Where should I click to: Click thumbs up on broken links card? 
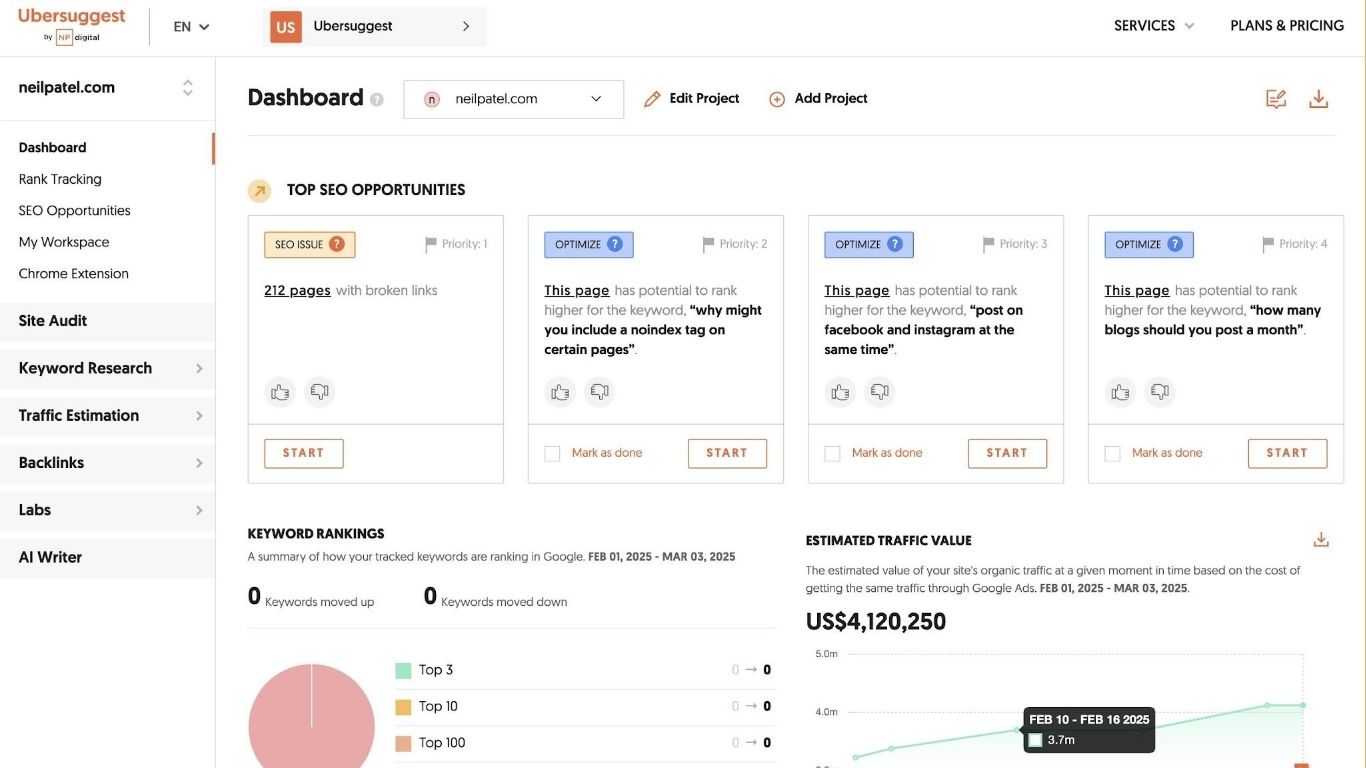tap(280, 392)
